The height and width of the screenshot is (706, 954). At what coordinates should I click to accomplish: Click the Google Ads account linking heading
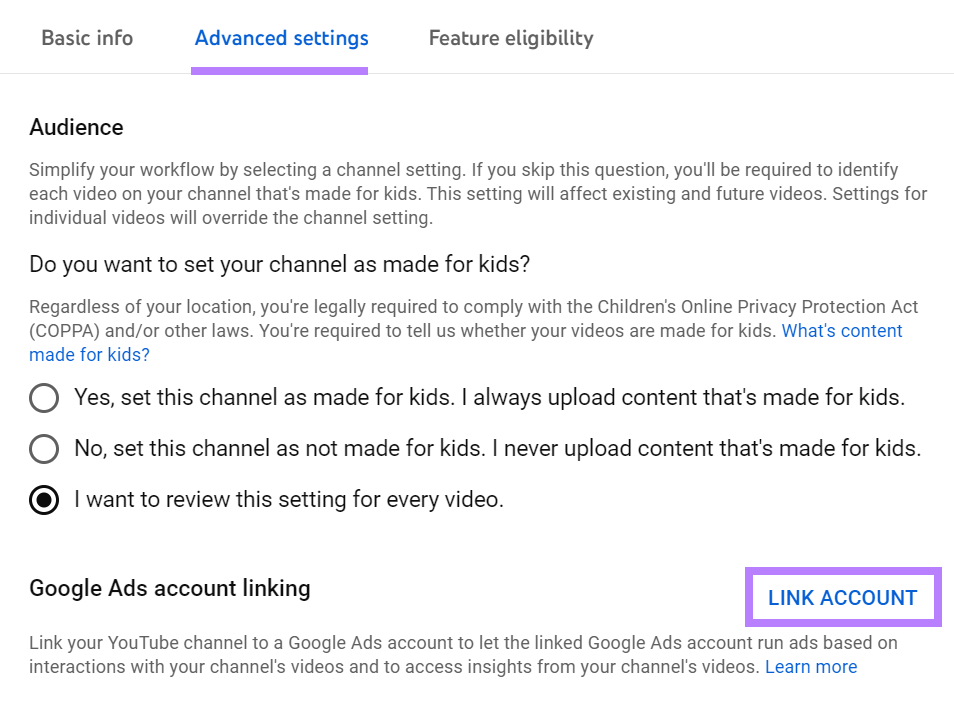(170, 588)
